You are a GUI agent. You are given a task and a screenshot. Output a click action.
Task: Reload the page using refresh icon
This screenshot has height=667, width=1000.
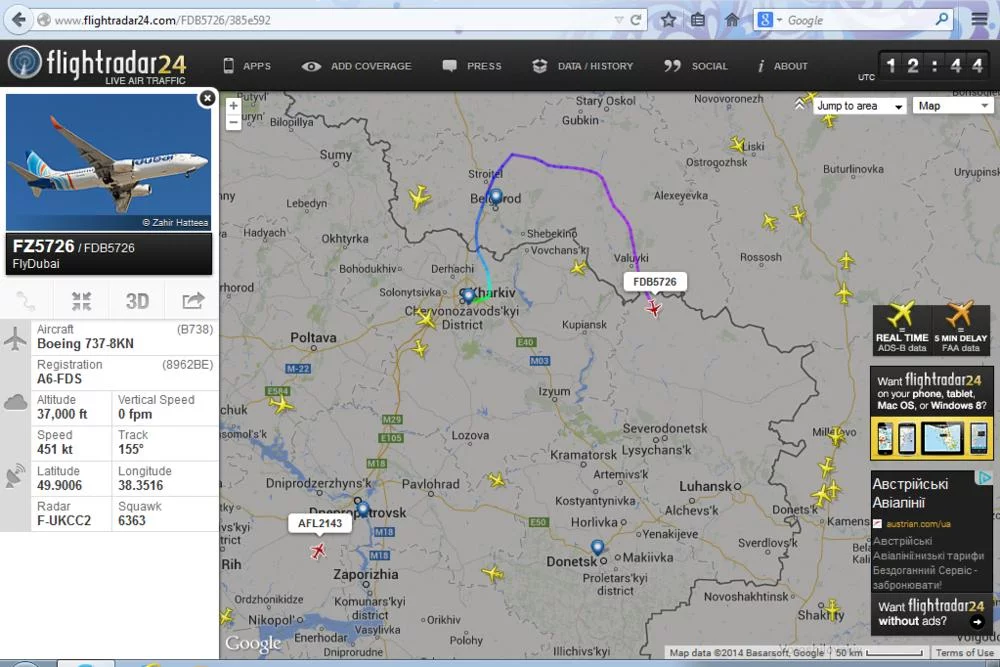[x=636, y=20]
